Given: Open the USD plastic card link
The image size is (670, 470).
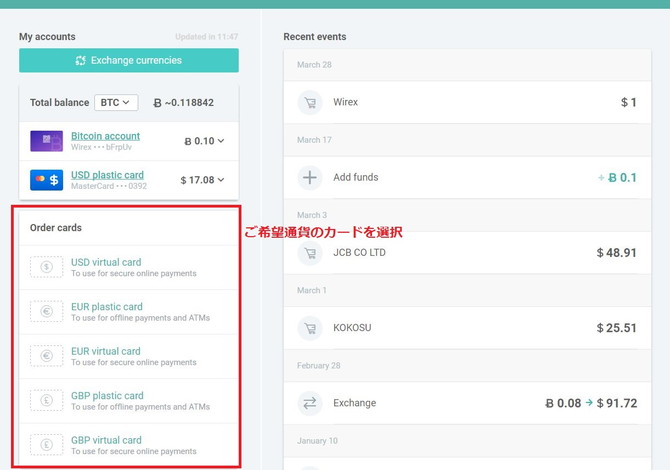Looking at the screenshot, I should point(107,175).
